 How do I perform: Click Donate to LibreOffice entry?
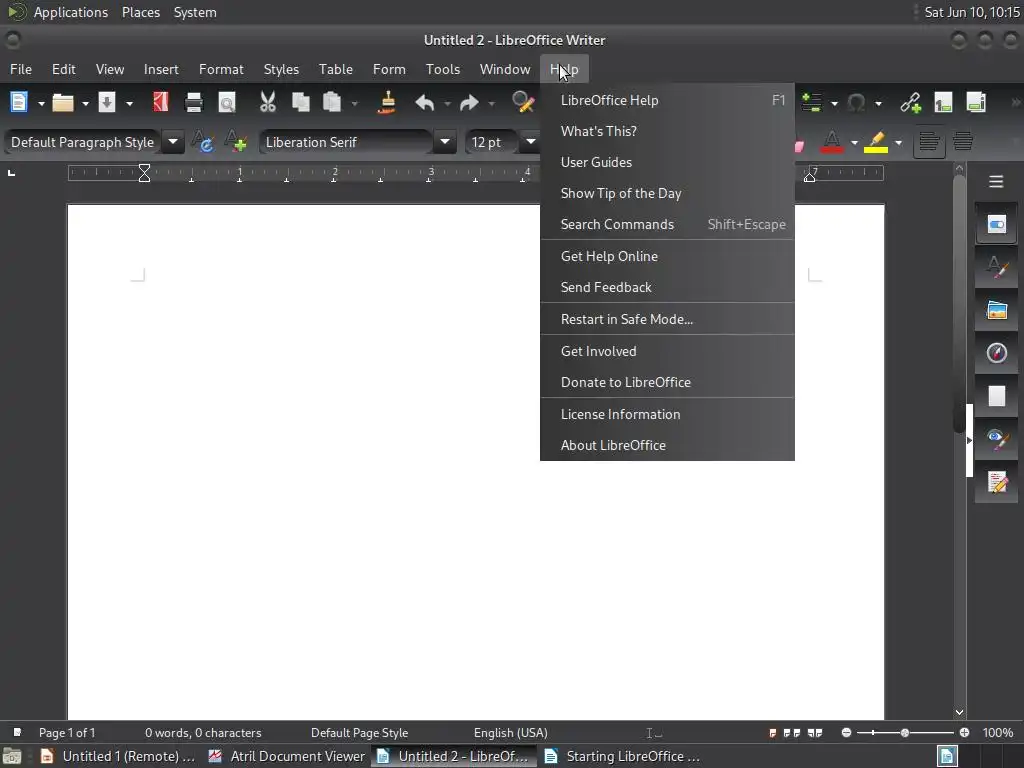coord(667,383)
